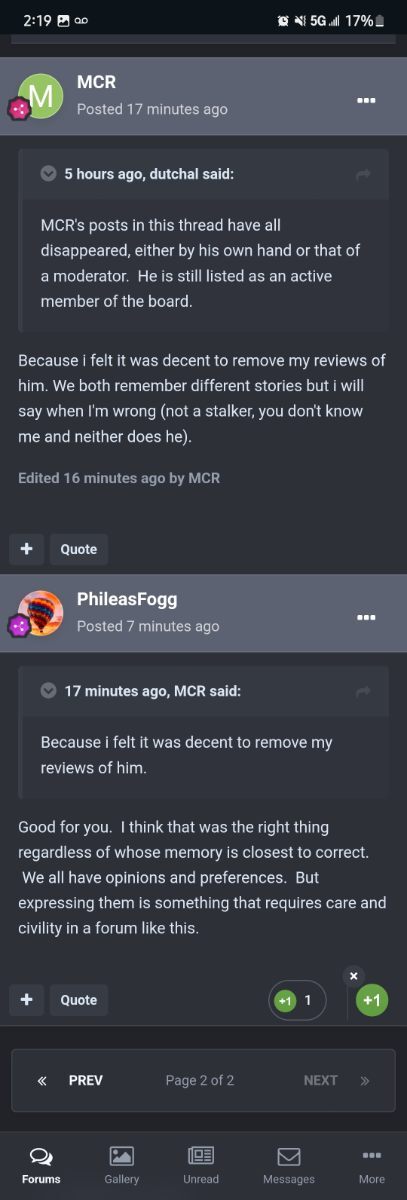Screen dimensions: 407x1200
Task: Toggle multiquote plus on PhileasFogg's post
Action: 26,1000
